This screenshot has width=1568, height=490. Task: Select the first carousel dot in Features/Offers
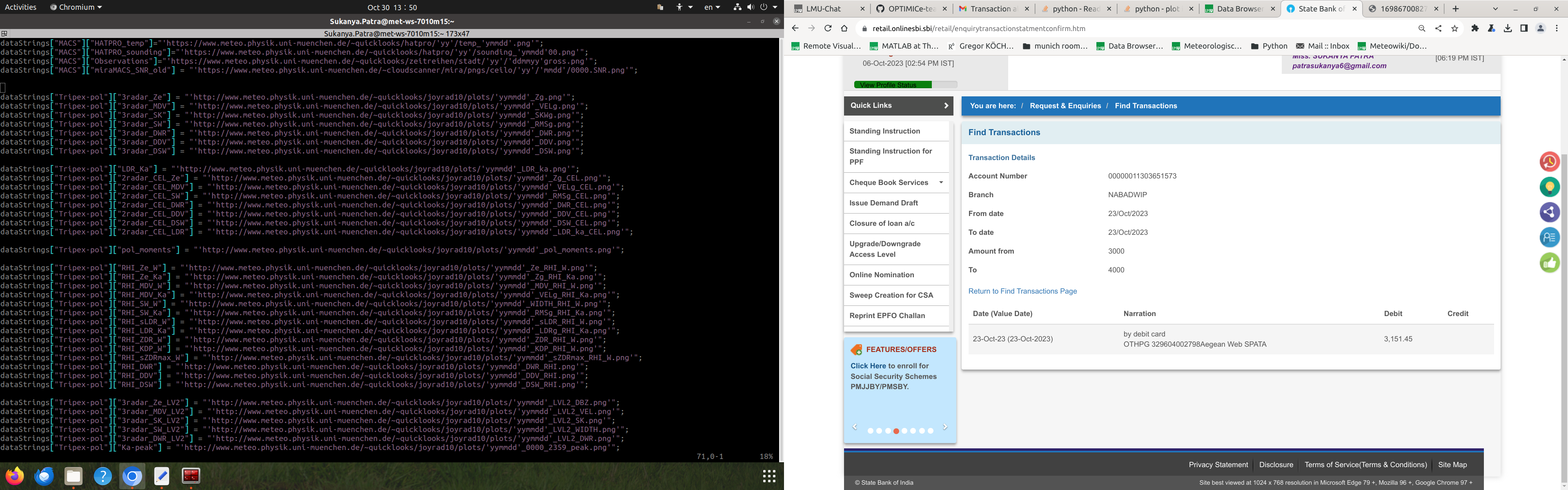871,431
